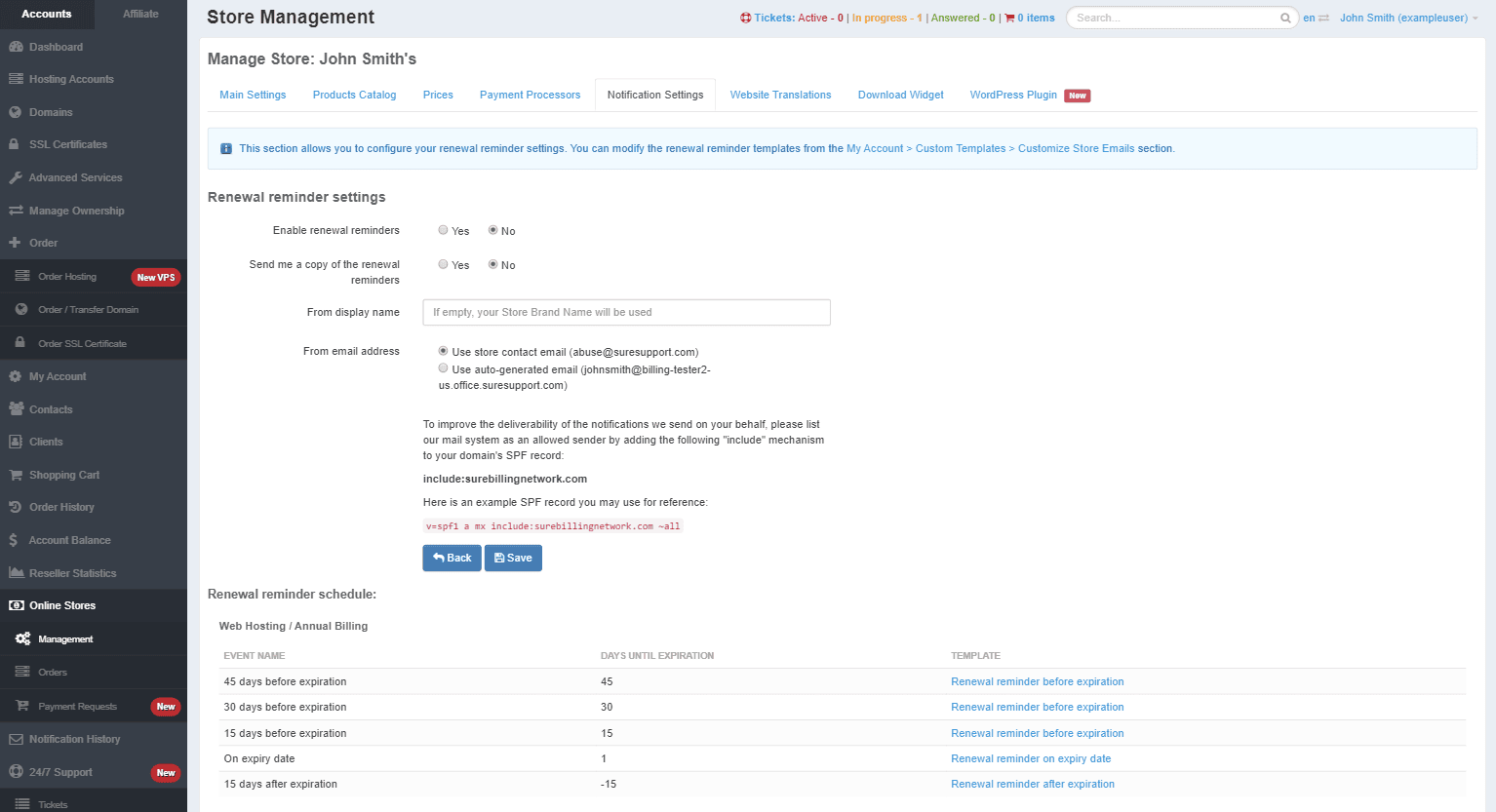Screen dimensions: 1496x812
Task: Click the Order plus icon
Action: point(15,243)
